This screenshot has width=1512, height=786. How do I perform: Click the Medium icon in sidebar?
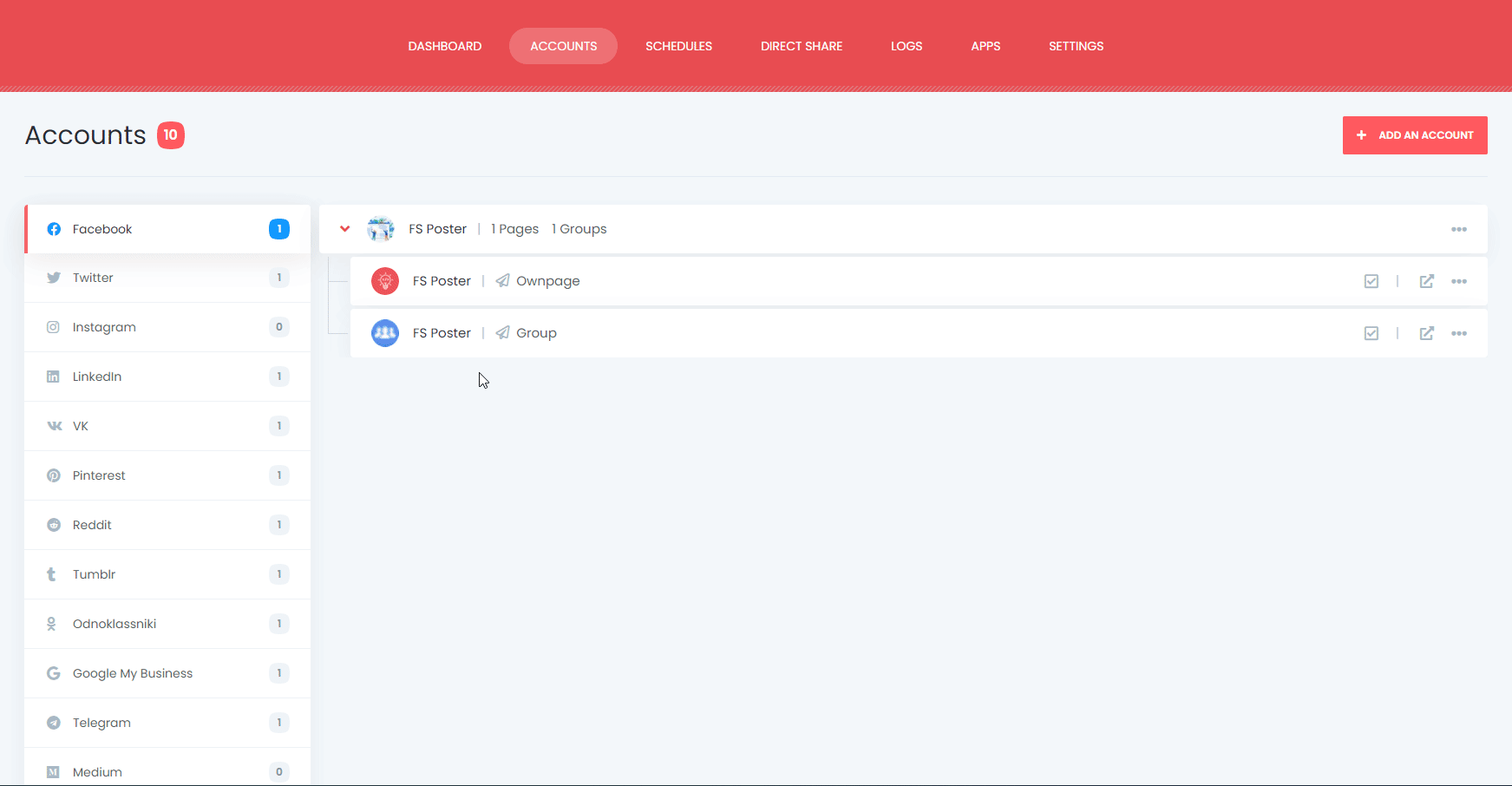tap(53, 772)
